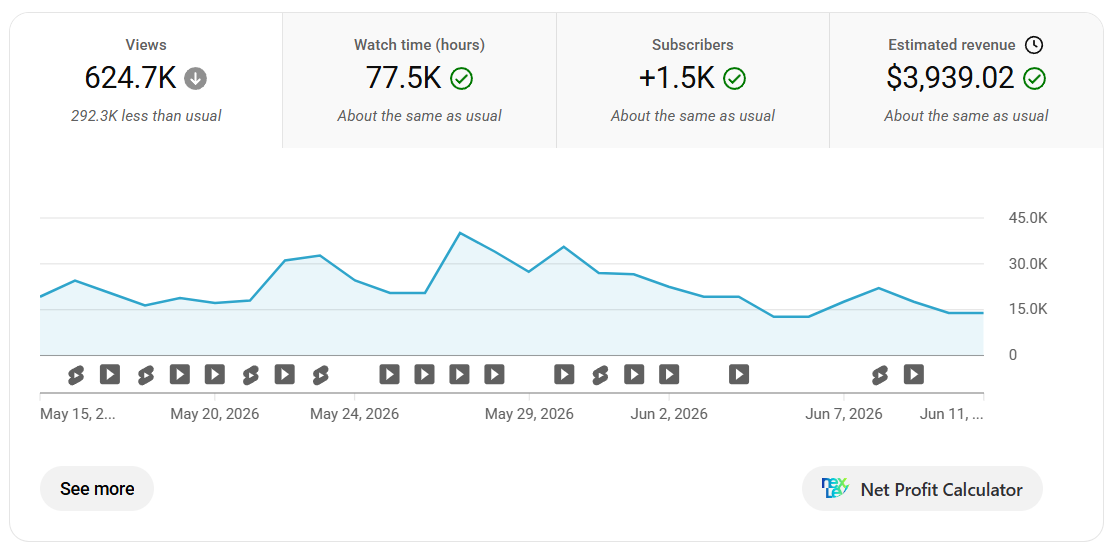
Task: Click the chart's highest peak point
Action: point(460,233)
